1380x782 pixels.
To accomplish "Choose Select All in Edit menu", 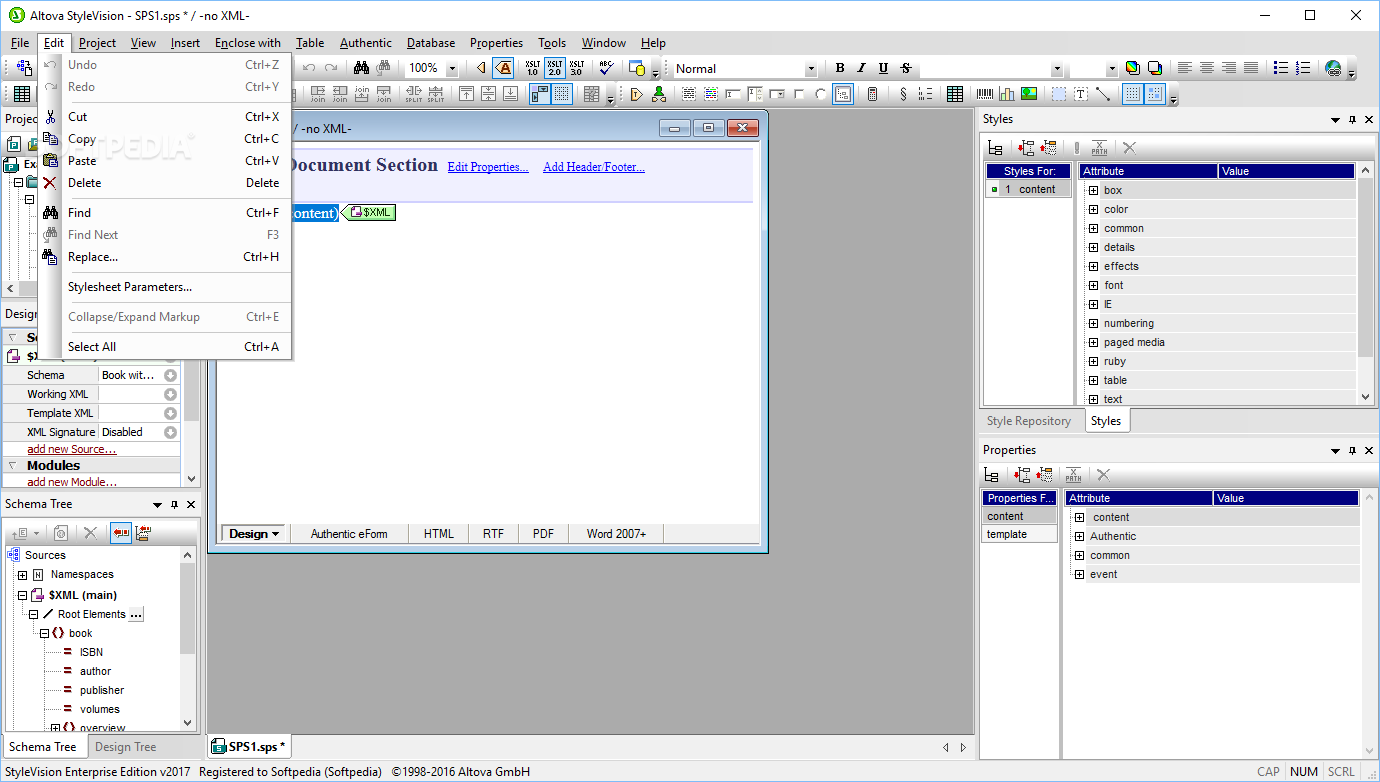I will (165, 347).
